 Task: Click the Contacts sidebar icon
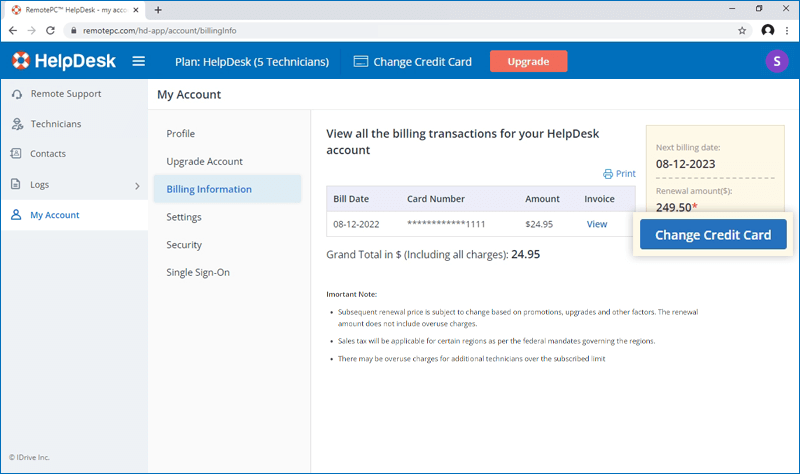coord(16,154)
